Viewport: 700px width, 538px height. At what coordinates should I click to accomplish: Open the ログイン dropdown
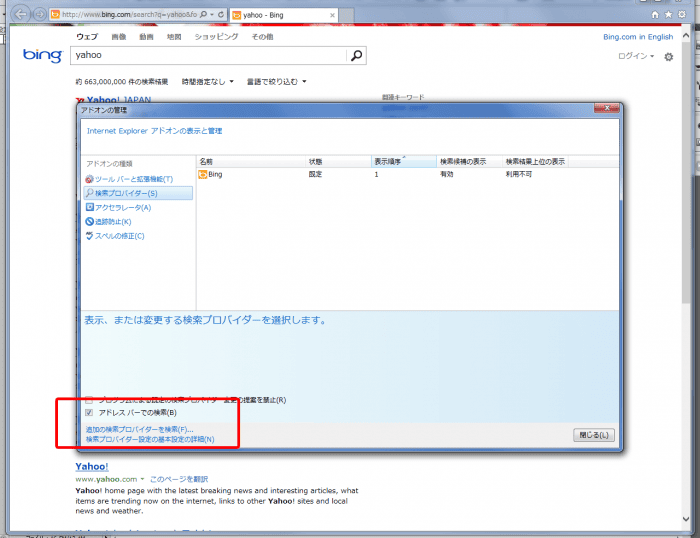[x=636, y=56]
